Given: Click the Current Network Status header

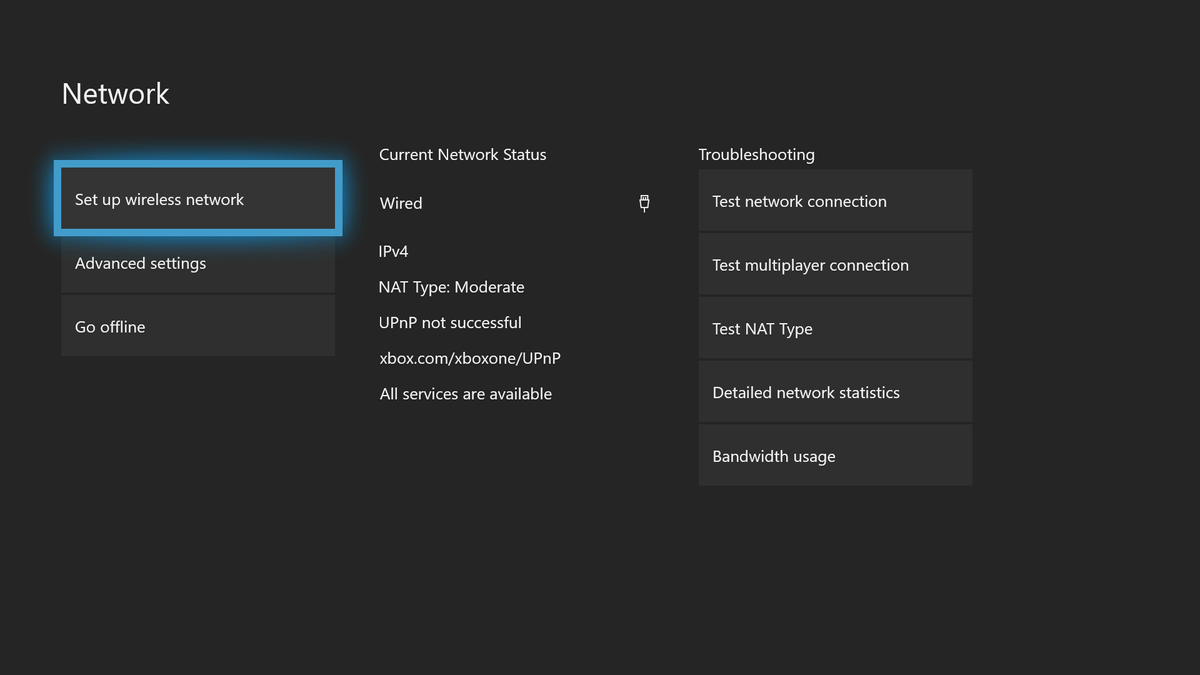Looking at the screenshot, I should point(462,154).
